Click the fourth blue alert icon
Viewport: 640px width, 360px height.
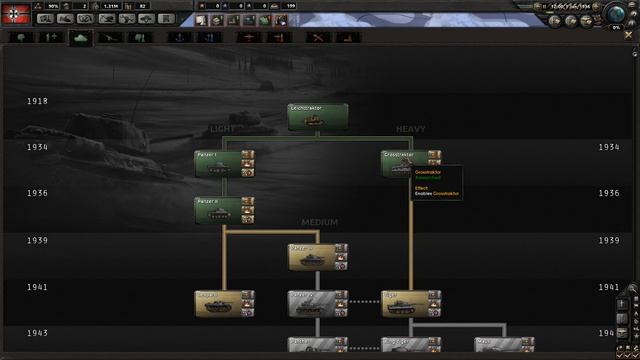coord(249,20)
